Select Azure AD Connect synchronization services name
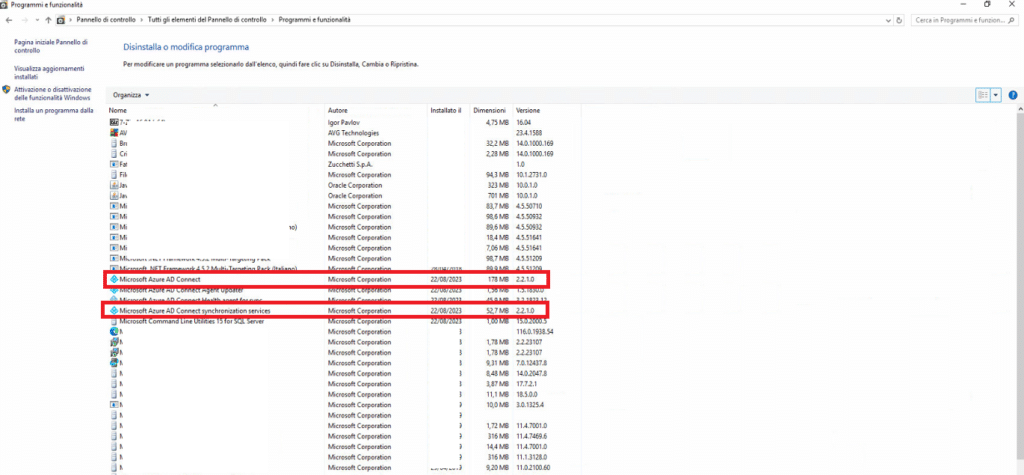Image resolution: width=1024 pixels, height=475 pixels. click(x=195, y=310)
